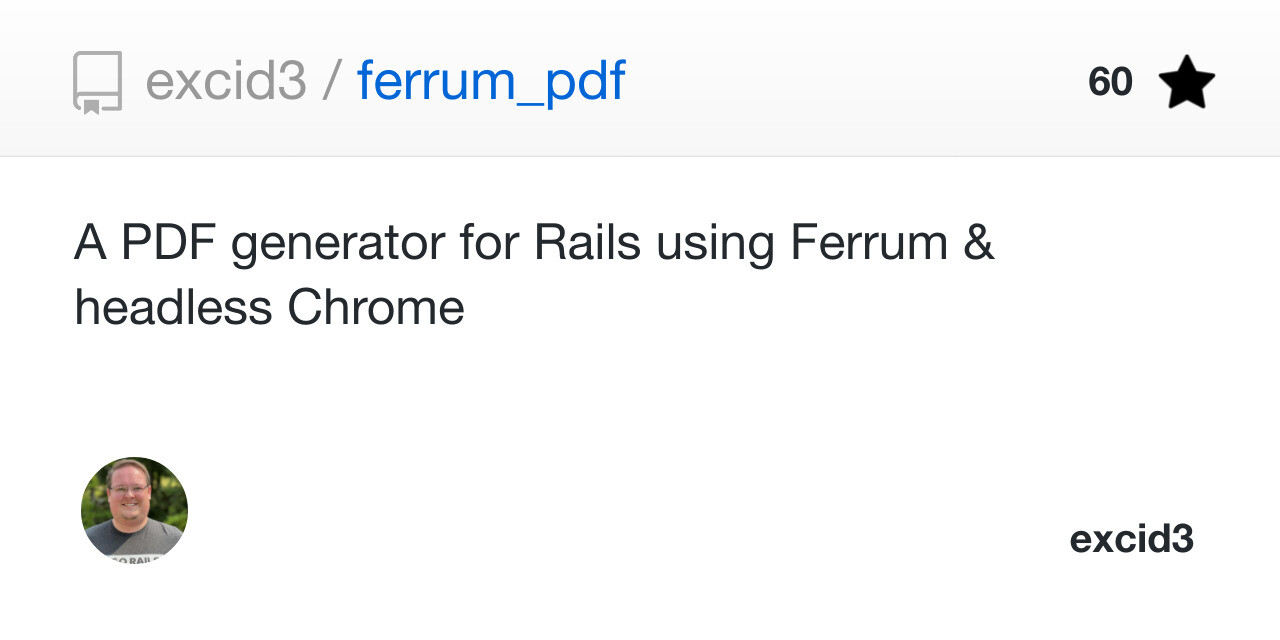Click the blank white area below description

point(640,400)
